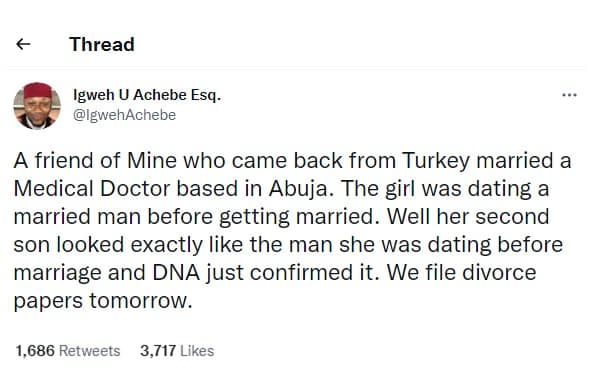Click "DNA" in the tweet text

click(176, 273)
